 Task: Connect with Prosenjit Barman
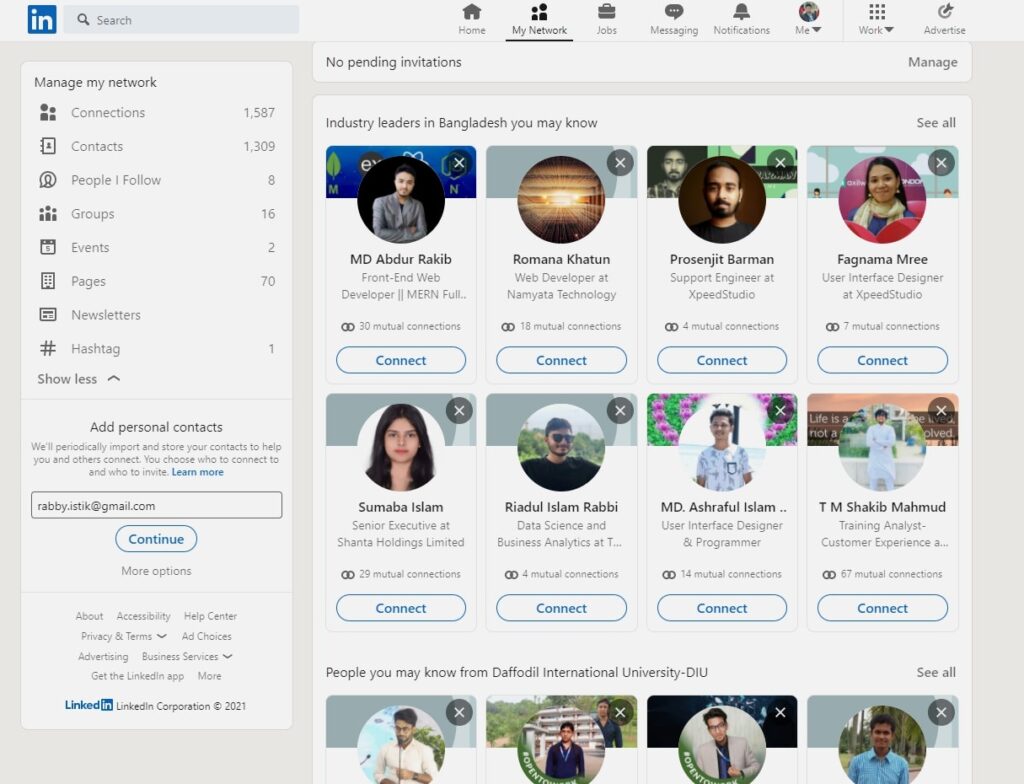click(722, 360)
